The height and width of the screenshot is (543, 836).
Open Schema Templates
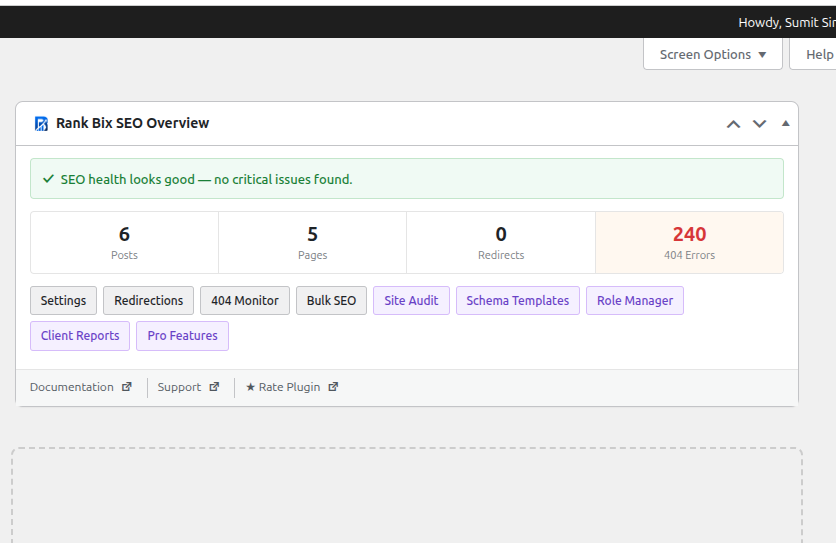517,300
